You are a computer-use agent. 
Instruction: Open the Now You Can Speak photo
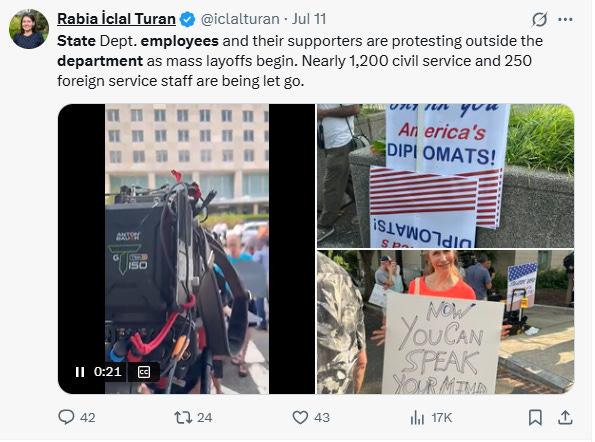[x=445, y=322]
